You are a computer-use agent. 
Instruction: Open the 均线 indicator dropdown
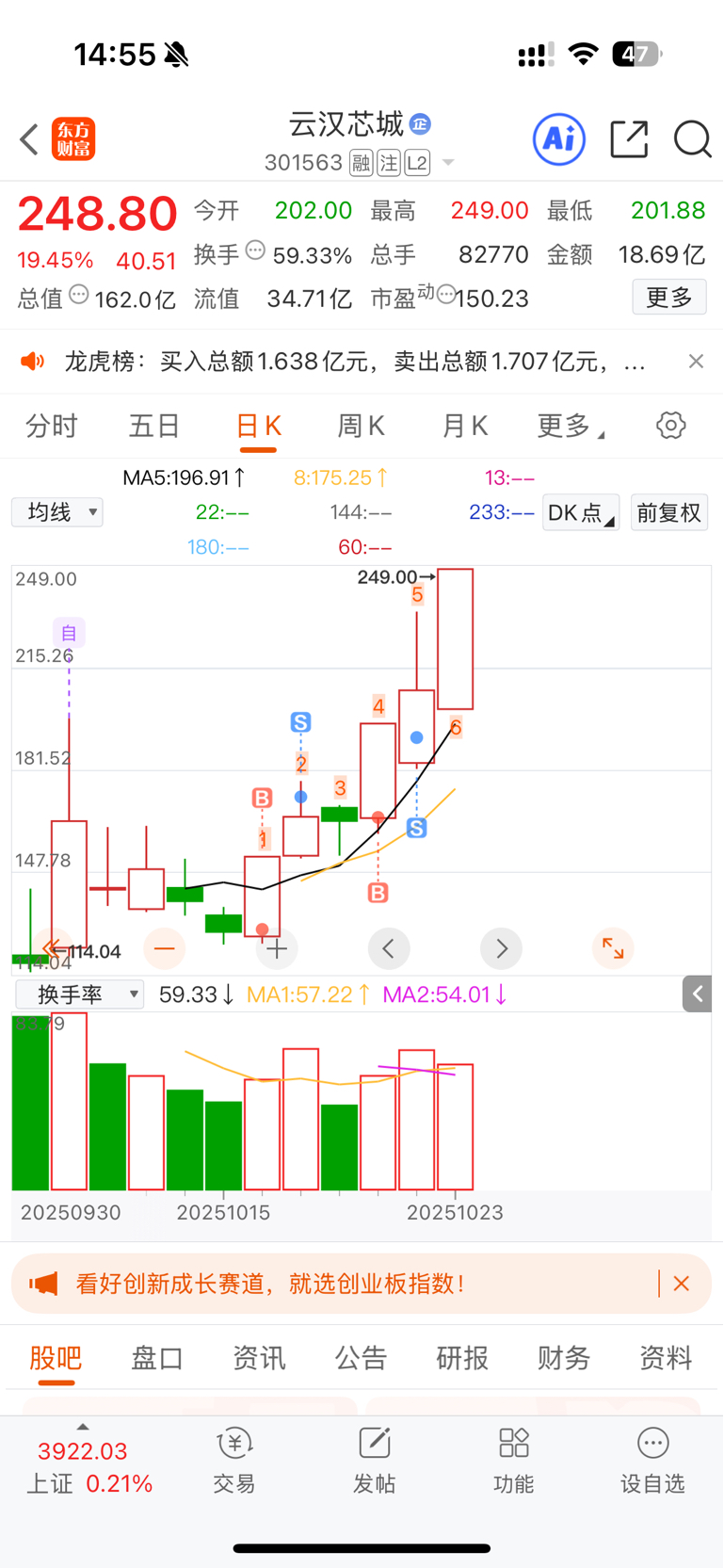click(x=57, y=512)
